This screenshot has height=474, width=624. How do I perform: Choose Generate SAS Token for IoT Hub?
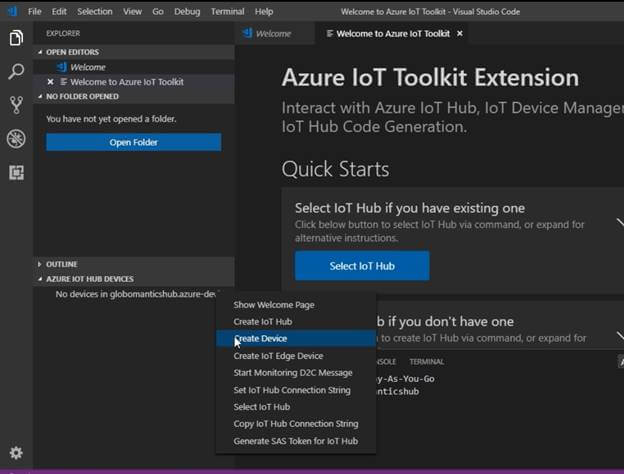coord(296,441)
